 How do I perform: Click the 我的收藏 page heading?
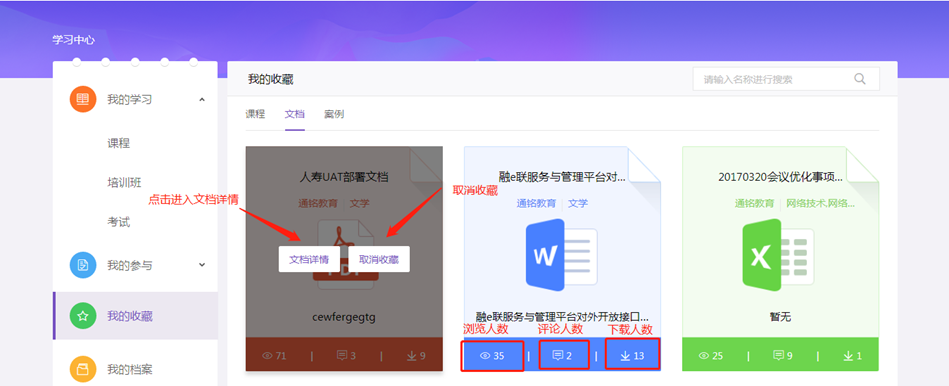coord(271,79)
